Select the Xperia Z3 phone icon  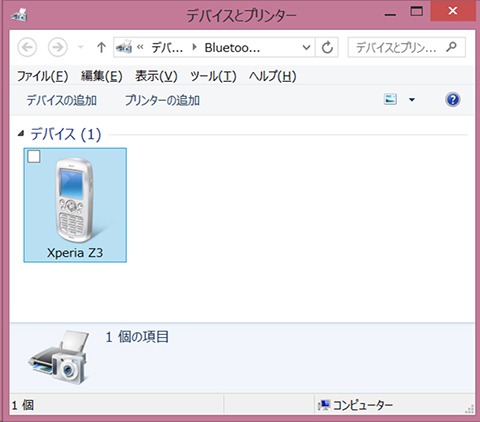click(x=75, y=200)
